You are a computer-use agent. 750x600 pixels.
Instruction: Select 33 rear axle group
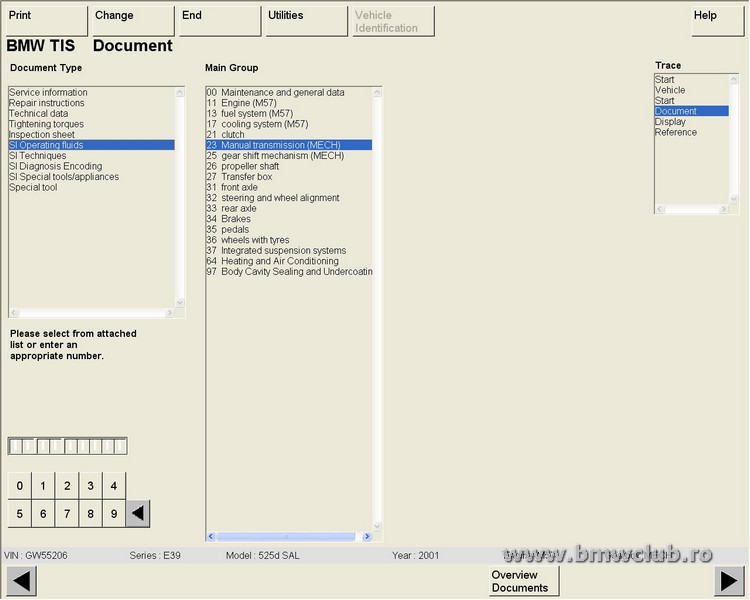pos(289,208)
